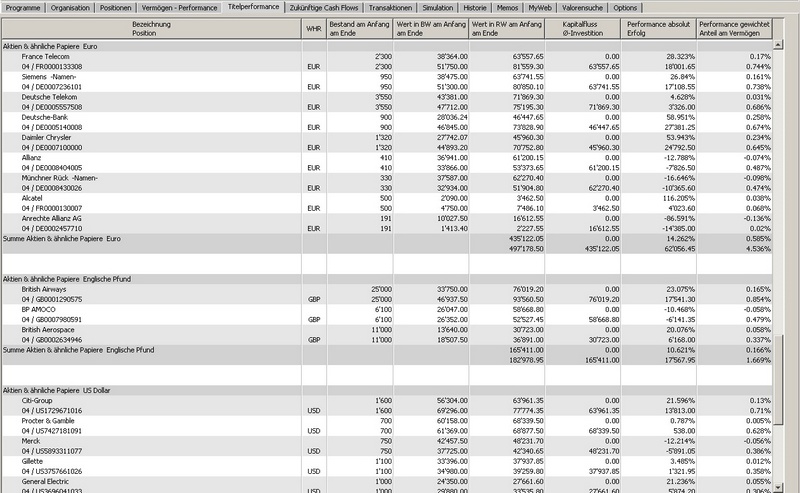Click the Bezeichnung Position column header
Image resolution: width=800 pixels, height=493 pixels.
pyautogui.click(x=152, y=29)
